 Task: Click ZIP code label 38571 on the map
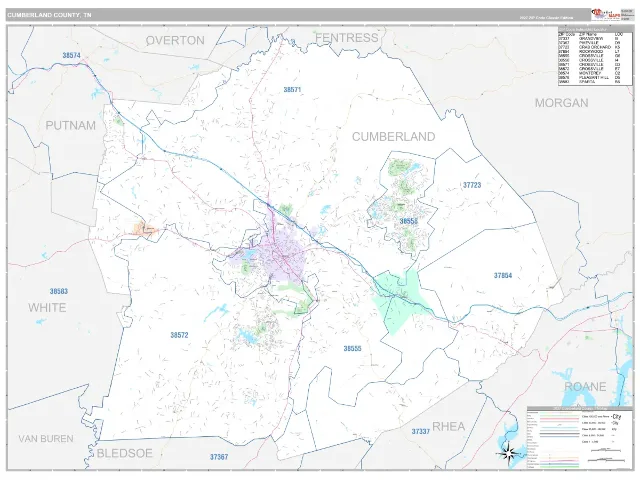pyautogui.click(x=292, y=89)
